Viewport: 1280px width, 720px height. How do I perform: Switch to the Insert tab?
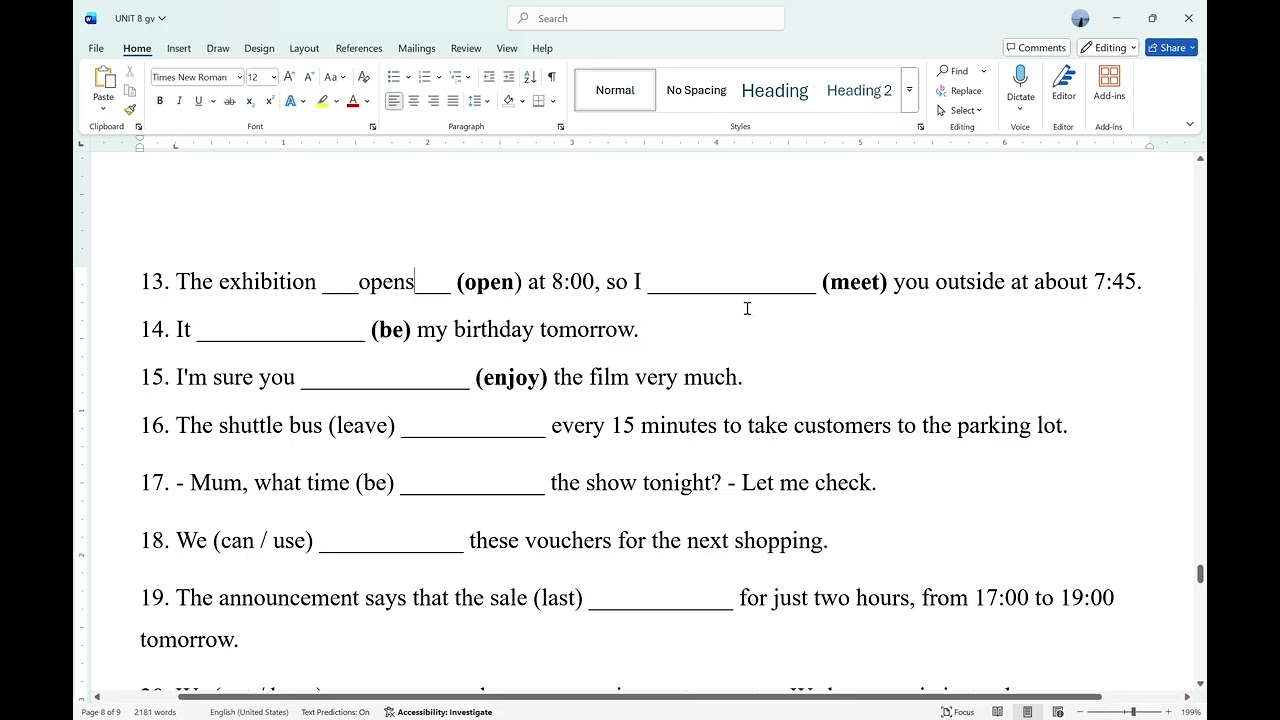click(x=179, y=48)
